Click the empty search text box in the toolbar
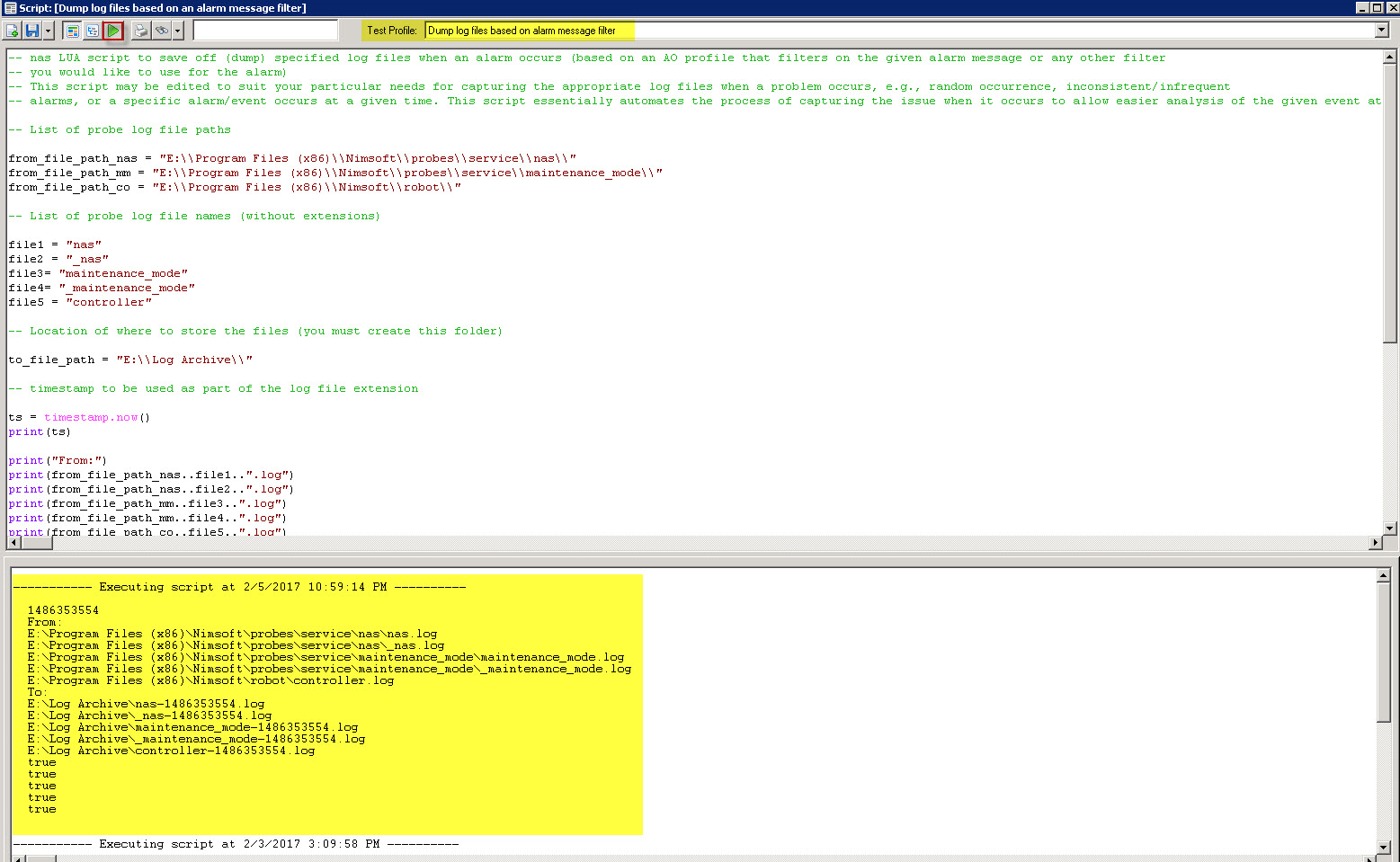Screen dimensions: 1400x862 [265, 31]
